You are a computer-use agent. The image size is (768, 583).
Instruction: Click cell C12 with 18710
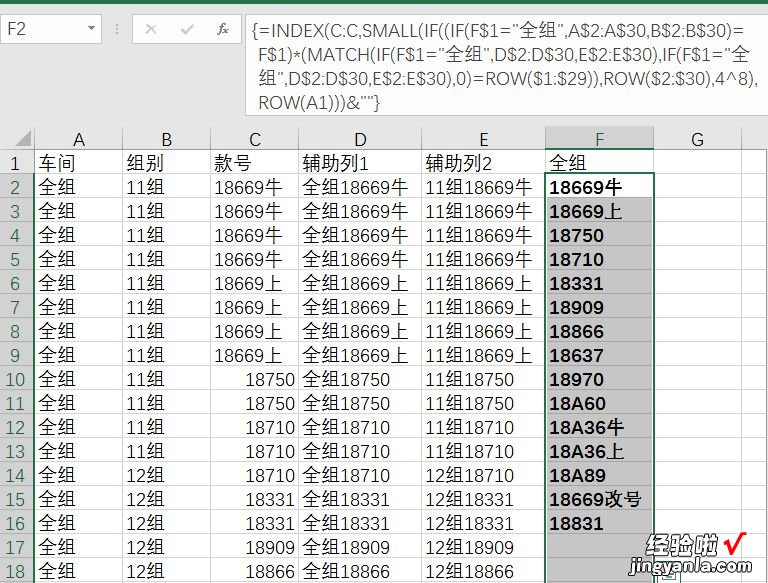tap(255, 427)
